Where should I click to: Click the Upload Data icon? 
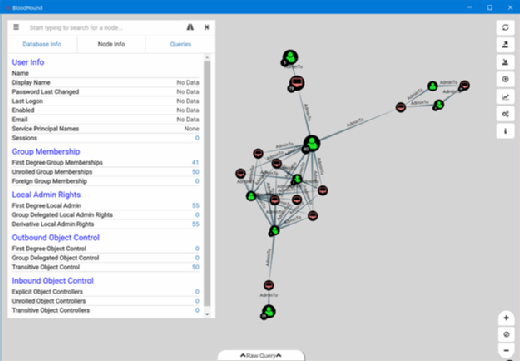505,79
